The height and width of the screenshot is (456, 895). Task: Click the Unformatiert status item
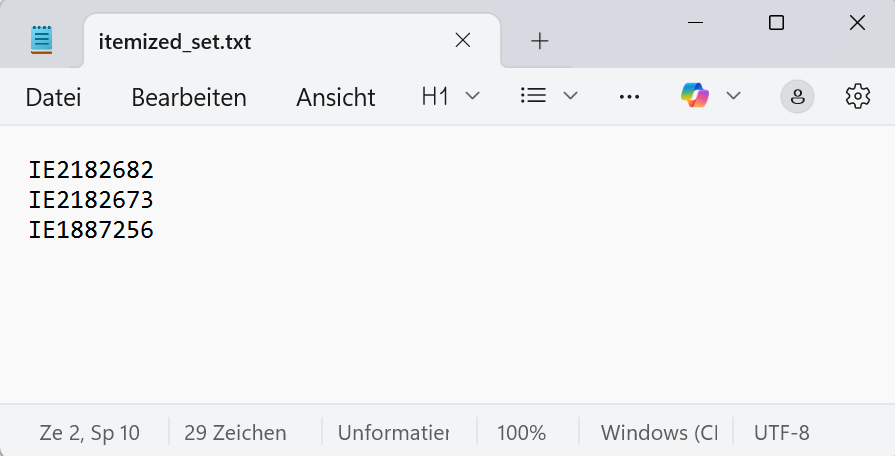(x=393, y=433)
